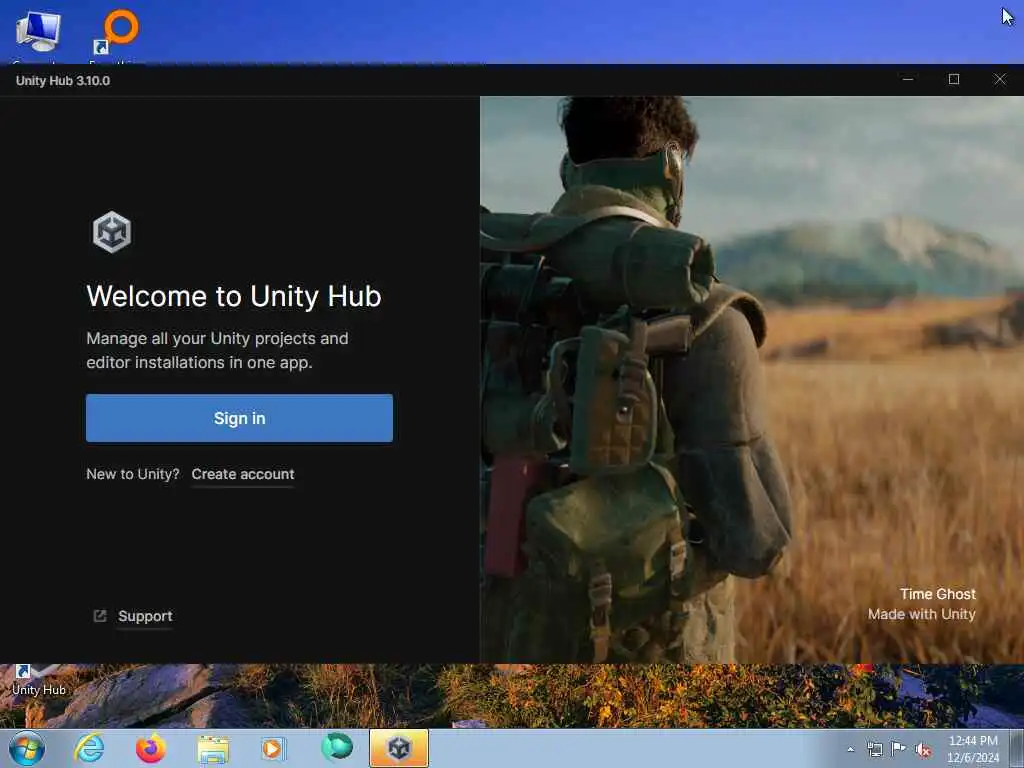Click the muted speaker volume icon
The height and width of the screenshot is (768, 1024).
(923, 750)
